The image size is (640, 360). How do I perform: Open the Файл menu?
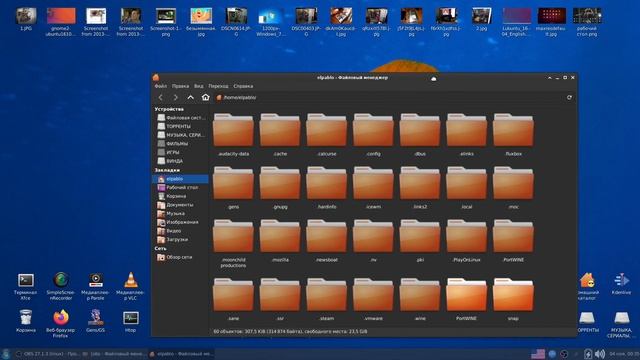[160, 86]
